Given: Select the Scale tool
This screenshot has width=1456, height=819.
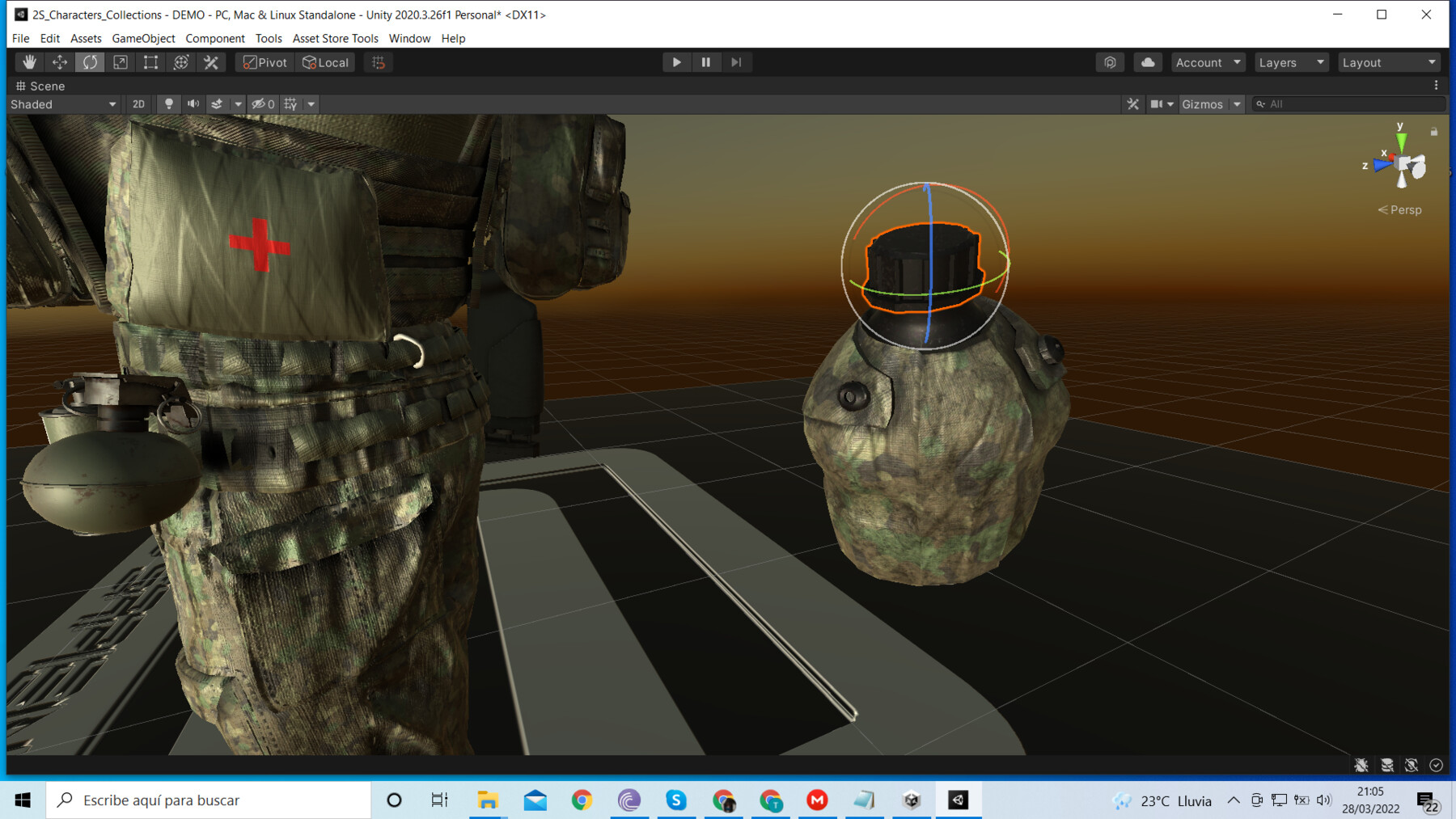Looking at the screenshot, I should click(121, 62).
